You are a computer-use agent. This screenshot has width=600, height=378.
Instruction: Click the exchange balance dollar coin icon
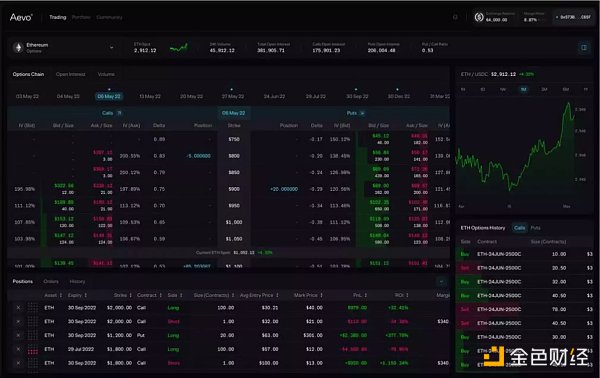pyautogui.click(x=479, y=17)
